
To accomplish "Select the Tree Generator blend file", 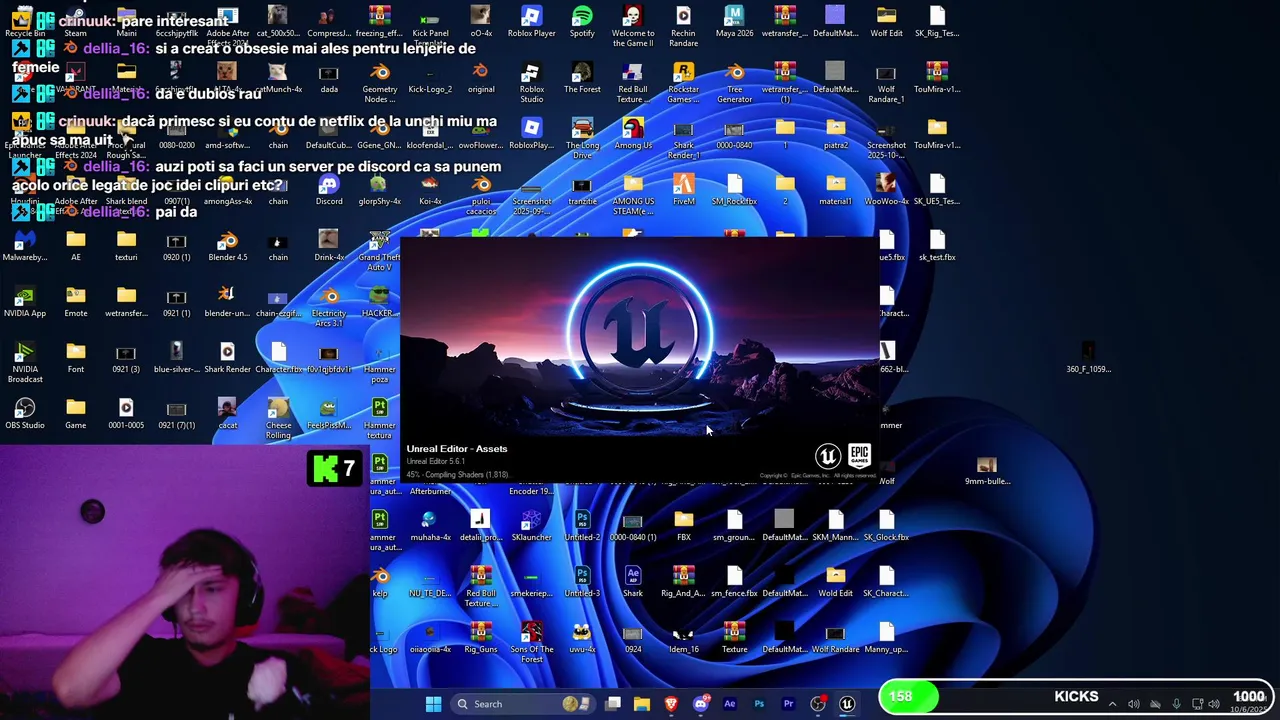I will coord(734,82).
